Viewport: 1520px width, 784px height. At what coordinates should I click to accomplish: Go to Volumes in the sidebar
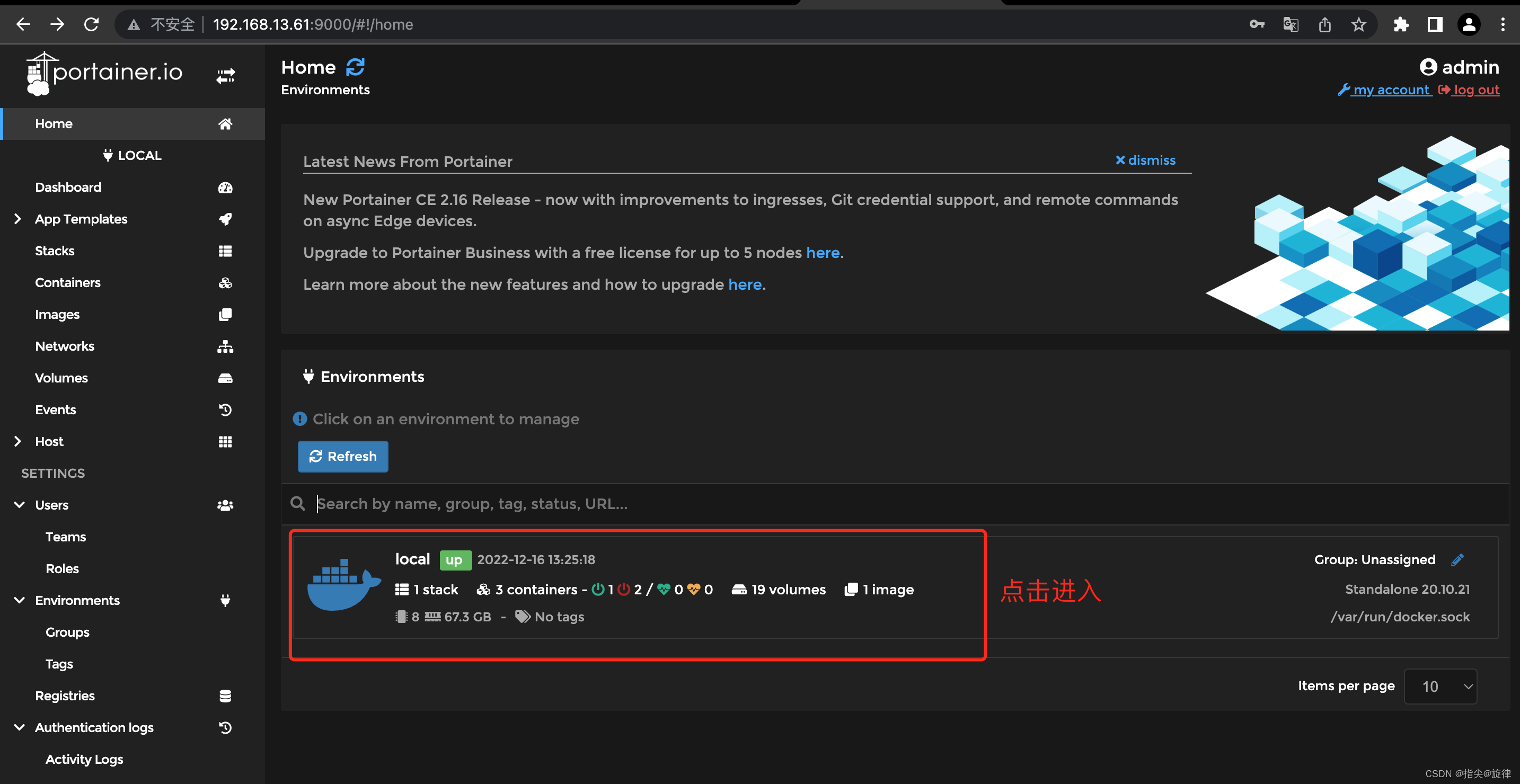(x=61, y=378)
